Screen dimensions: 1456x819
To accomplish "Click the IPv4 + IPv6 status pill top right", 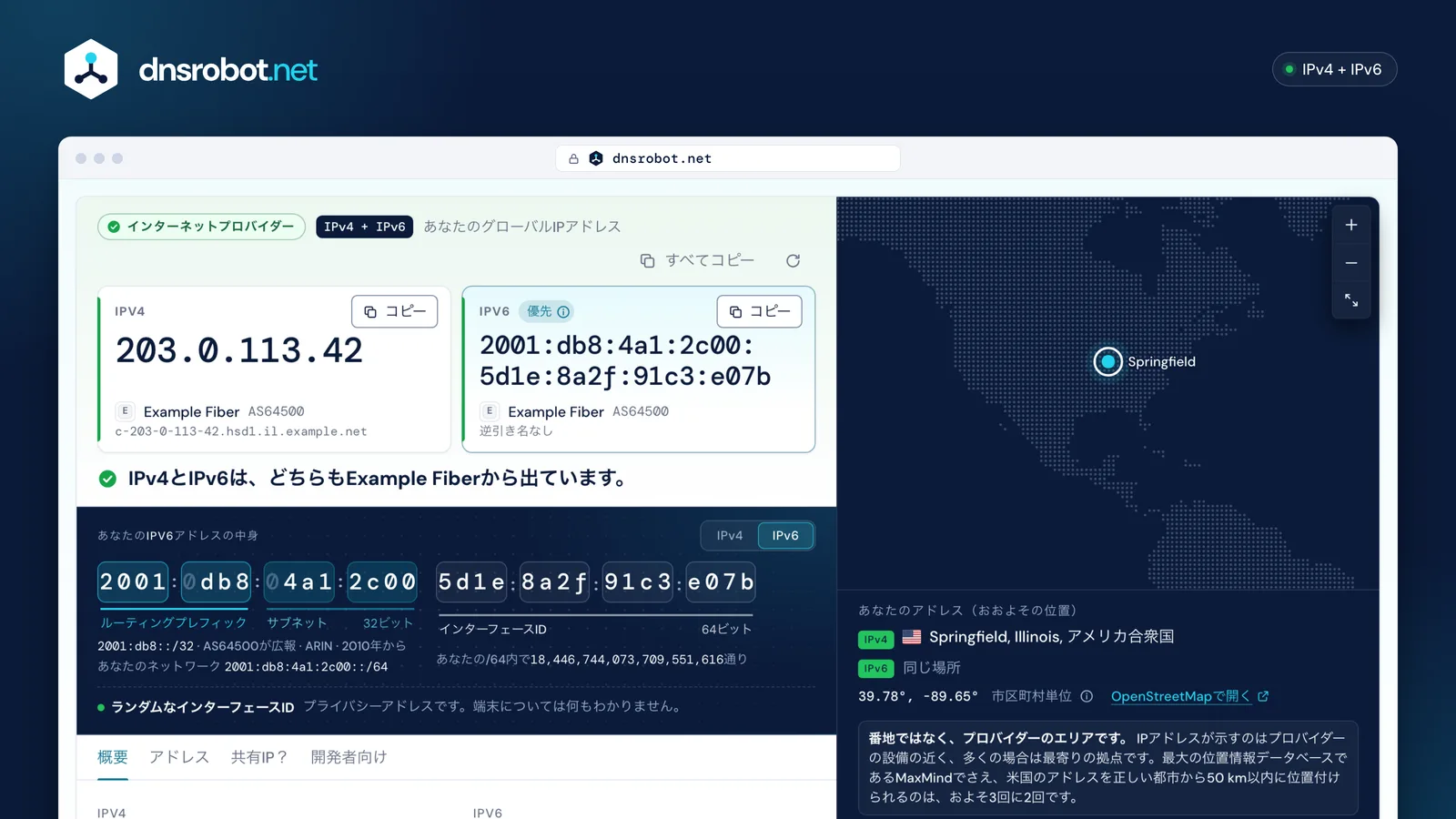I will point(1334,69).
